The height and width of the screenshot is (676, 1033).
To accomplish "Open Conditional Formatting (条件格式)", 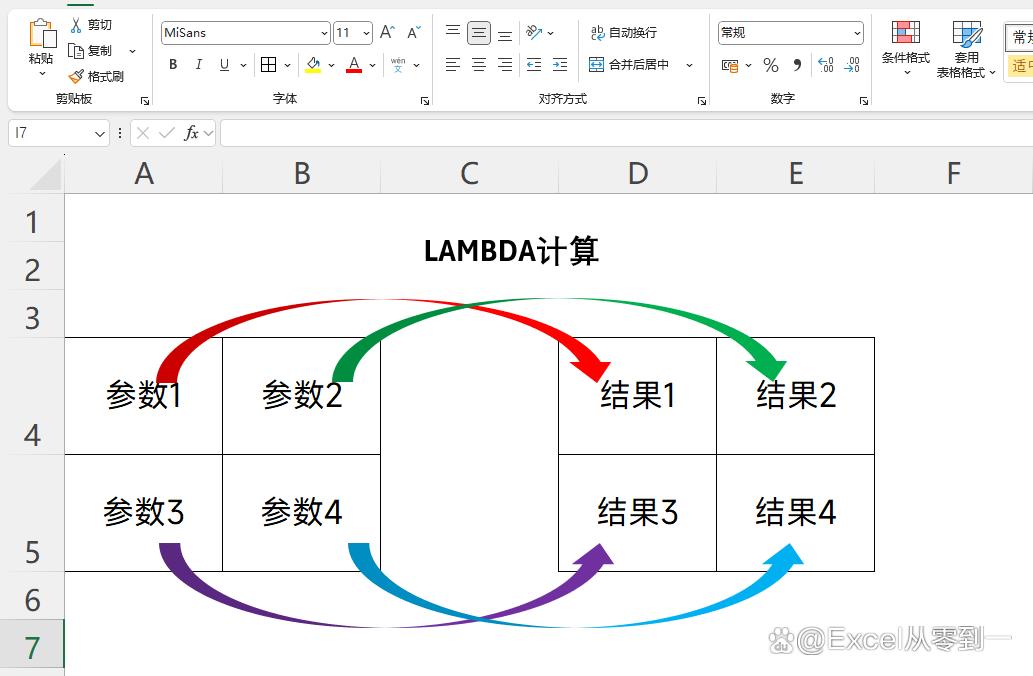I will click(906, 47).
